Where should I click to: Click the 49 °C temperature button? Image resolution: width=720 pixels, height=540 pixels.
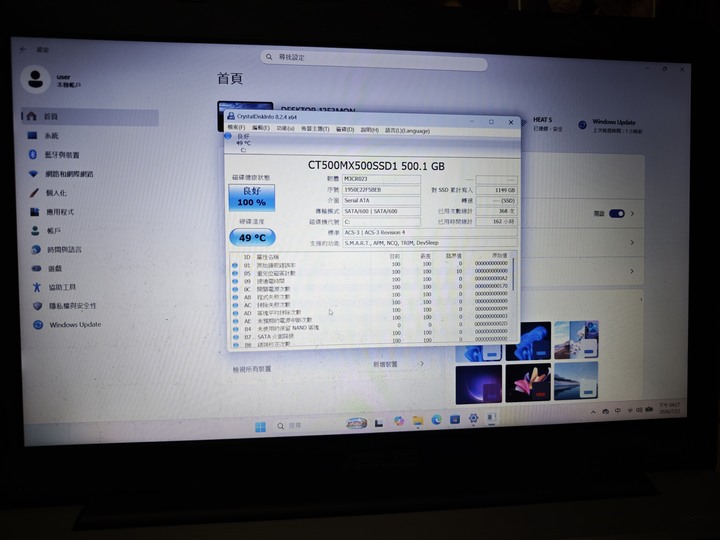[252, 237]
